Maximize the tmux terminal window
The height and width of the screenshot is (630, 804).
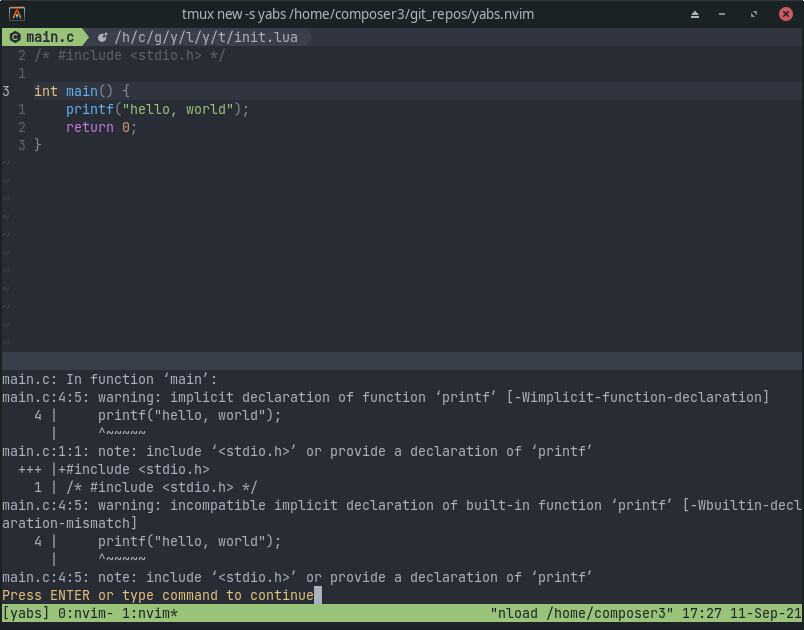point(754,14)
